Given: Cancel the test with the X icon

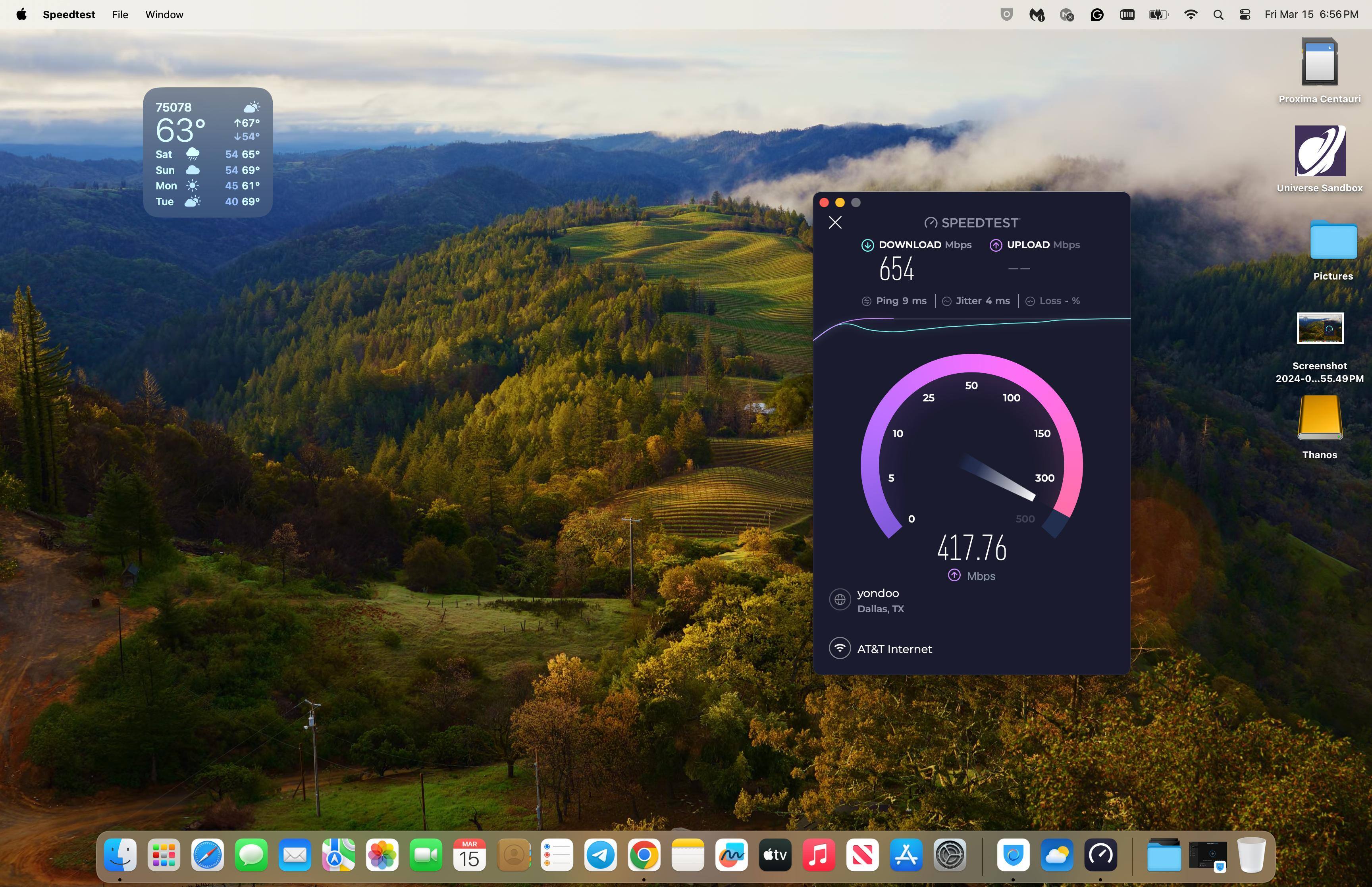Looking at the screenshot, I should (835, 222).
